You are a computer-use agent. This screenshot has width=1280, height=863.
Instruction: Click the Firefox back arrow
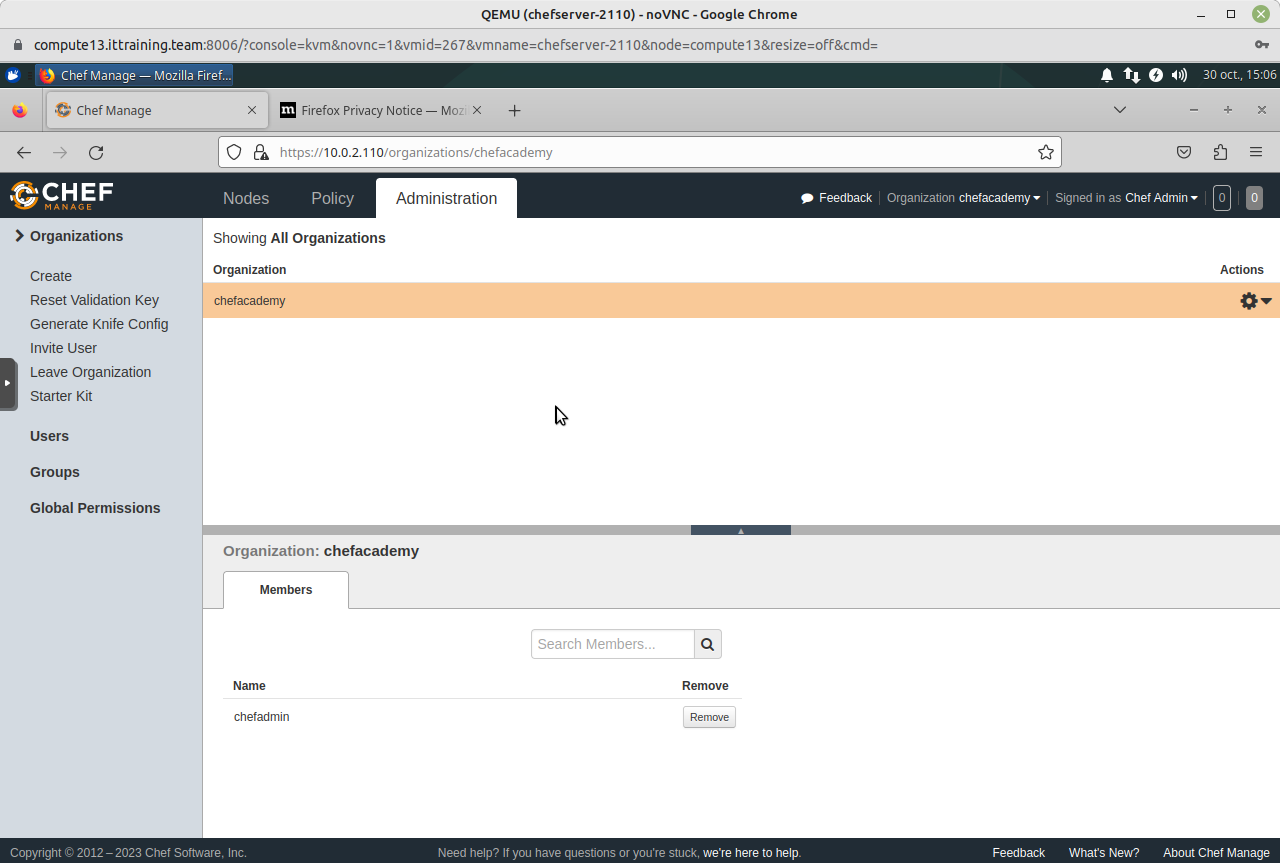tap(24, 152)
